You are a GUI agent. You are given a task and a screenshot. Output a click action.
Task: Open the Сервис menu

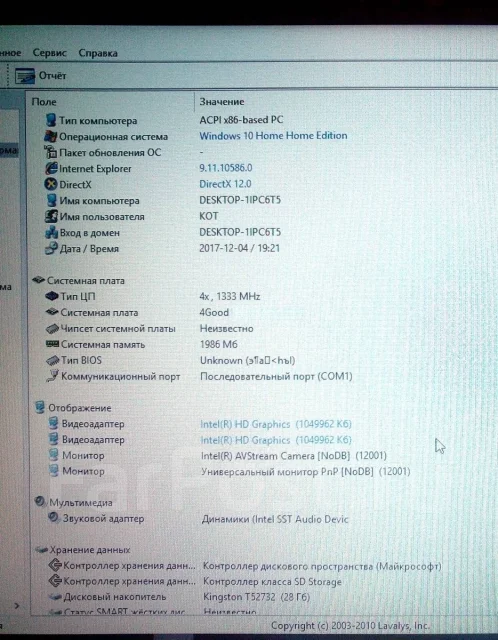[x=49, y=53]
